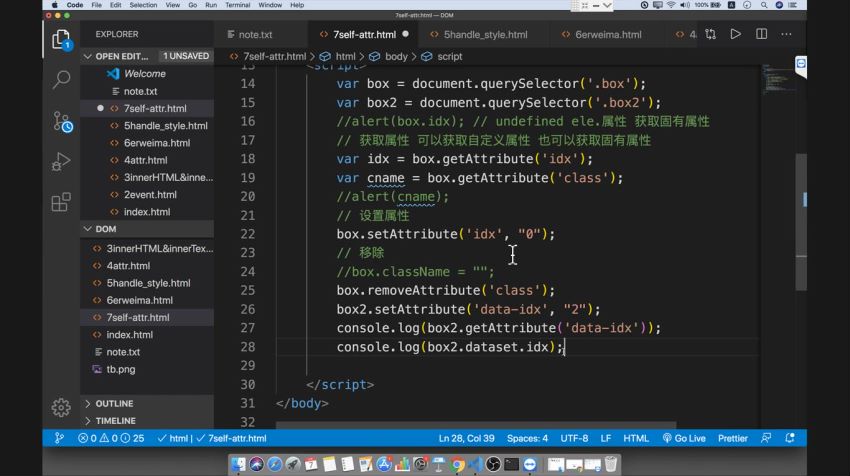Switch to the 6erweima.html tab
850x476 pixels.
coord(608,34)
